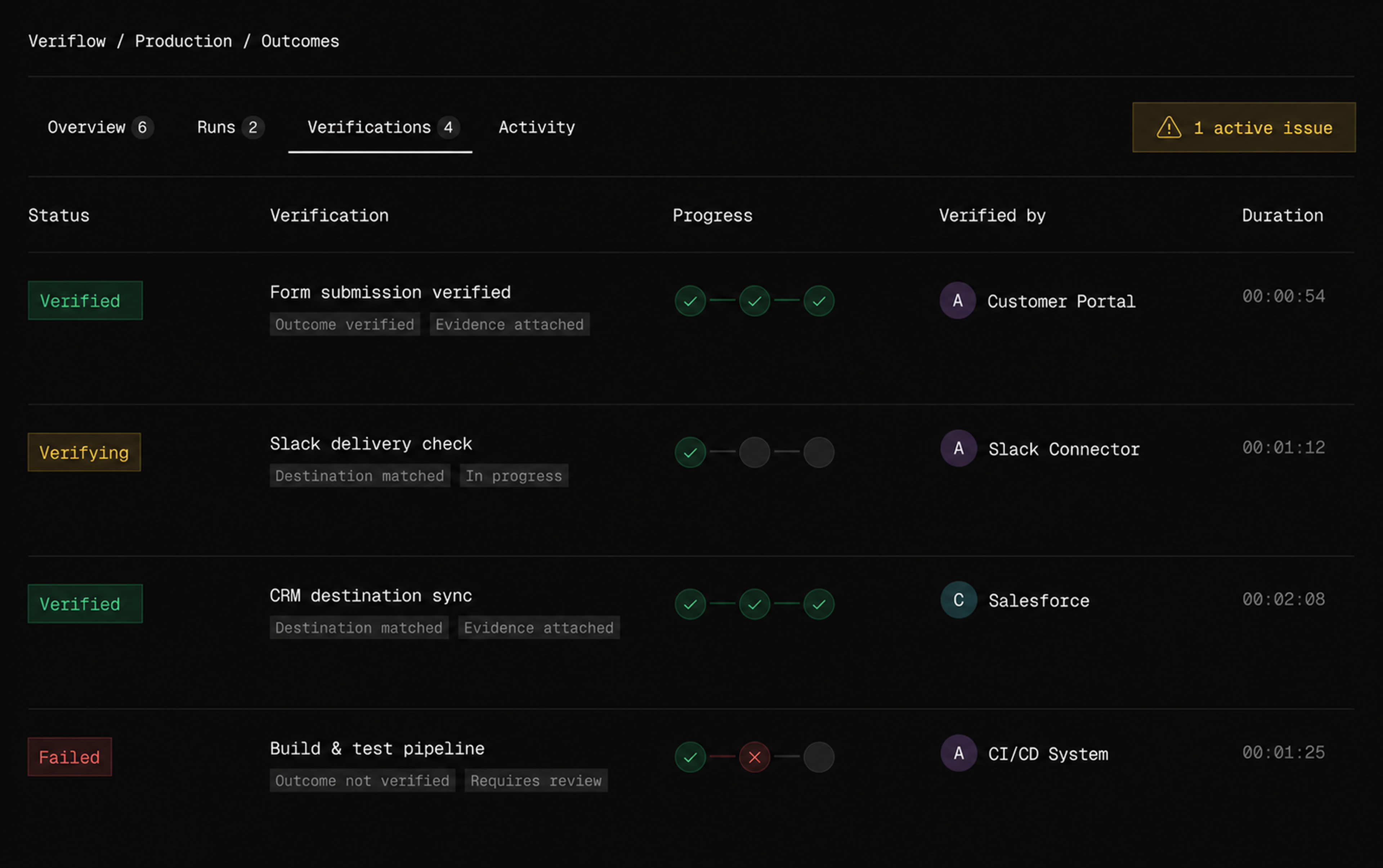Open Form submission verified entry
This screenshot has width=1383, height=868.
(x=390, y=292)
